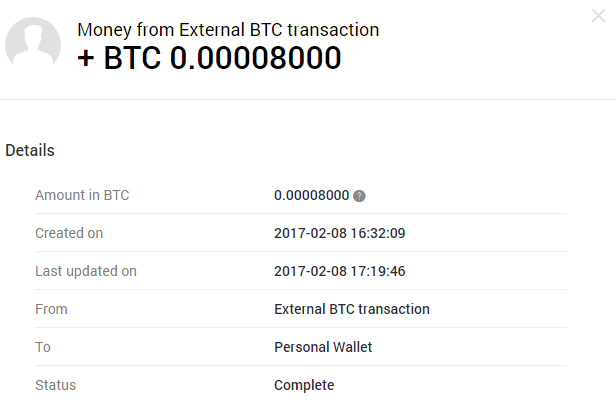Select the large 0.00008000 header amount
616x402 pixels.
[255, 58]
